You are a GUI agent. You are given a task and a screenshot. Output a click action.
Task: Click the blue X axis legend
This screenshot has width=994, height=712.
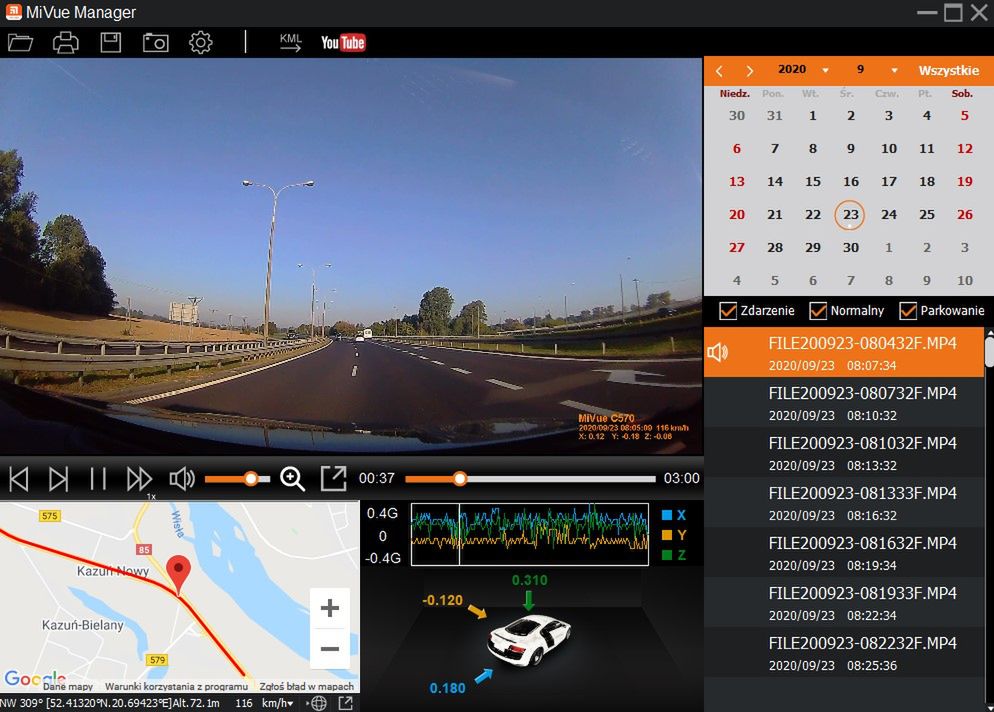[673, 515]
